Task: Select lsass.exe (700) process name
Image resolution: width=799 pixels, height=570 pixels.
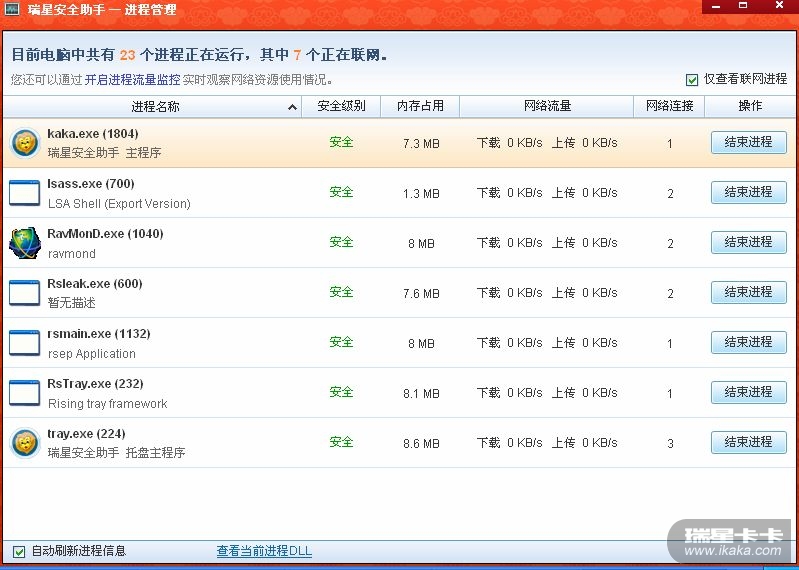Action: click(x=91, y=184)
